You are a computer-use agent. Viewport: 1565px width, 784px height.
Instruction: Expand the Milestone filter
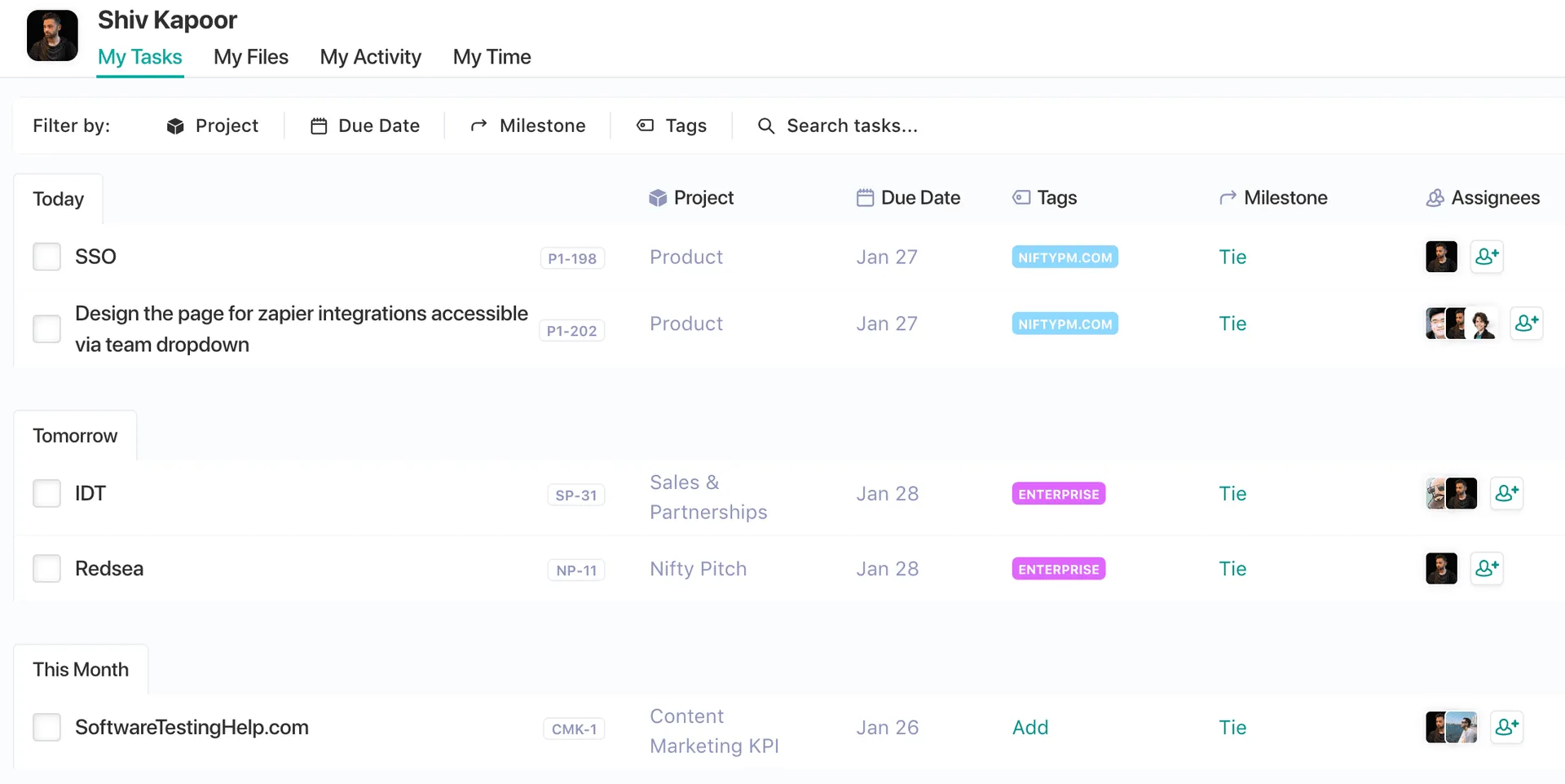[528, 126]
